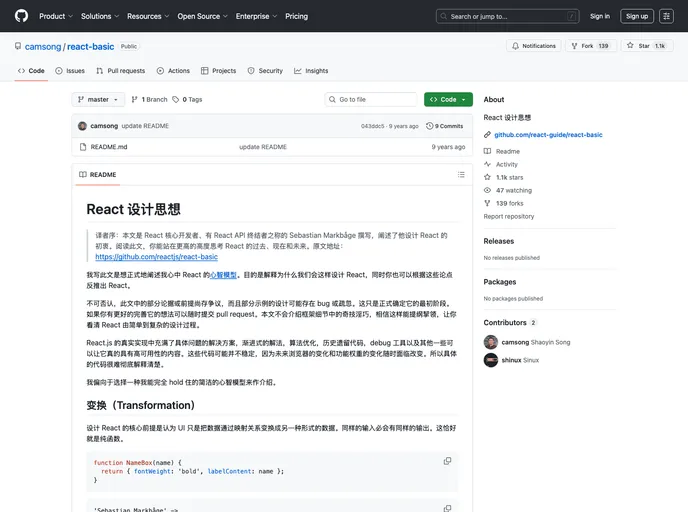Expand the Resources menu

[148, 16]
